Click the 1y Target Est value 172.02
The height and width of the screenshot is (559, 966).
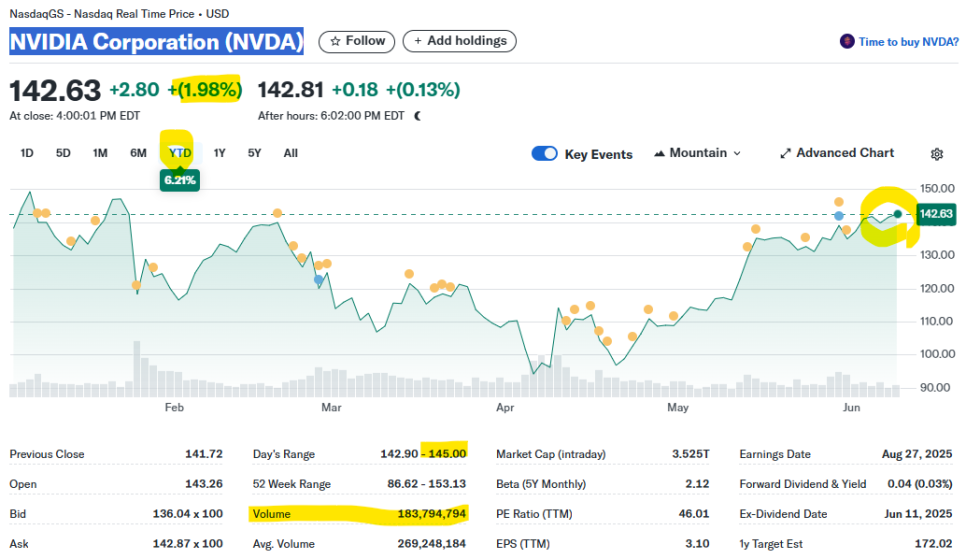coord(933,544)
